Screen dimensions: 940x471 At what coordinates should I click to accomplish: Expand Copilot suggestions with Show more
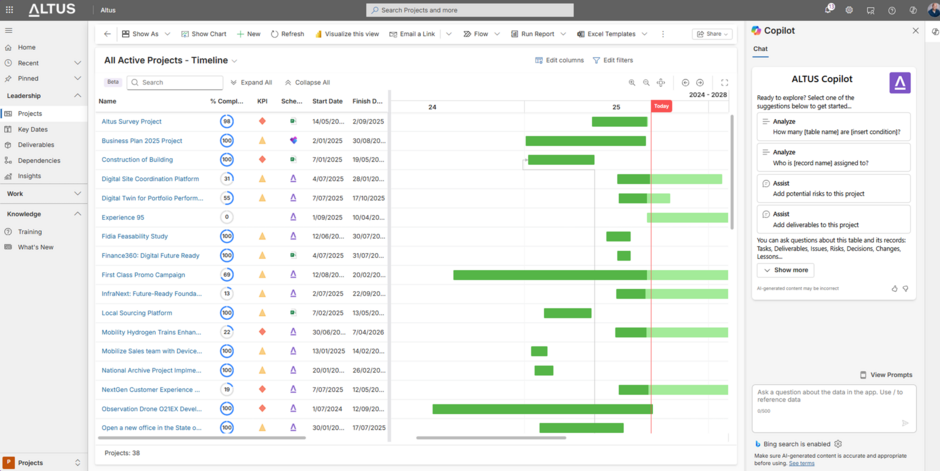pyautogui.click(x=785, y=270)
